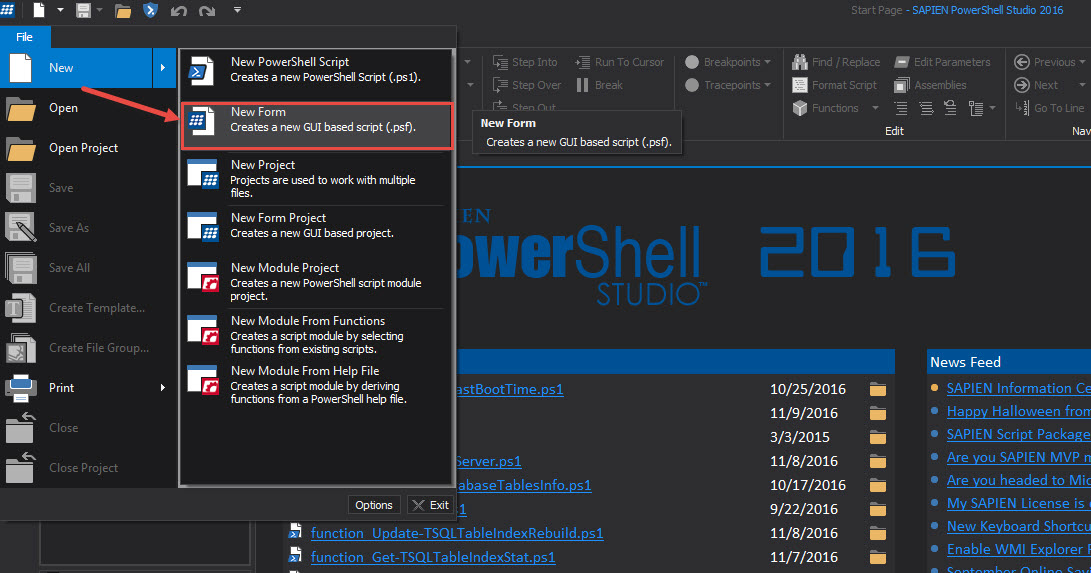Screen dimensions: 1091x573
Task: Open function_Update-TSQLTableIndexRebuild.ps1 recent file
Action: pyautogui.click(x=457, y=533)
